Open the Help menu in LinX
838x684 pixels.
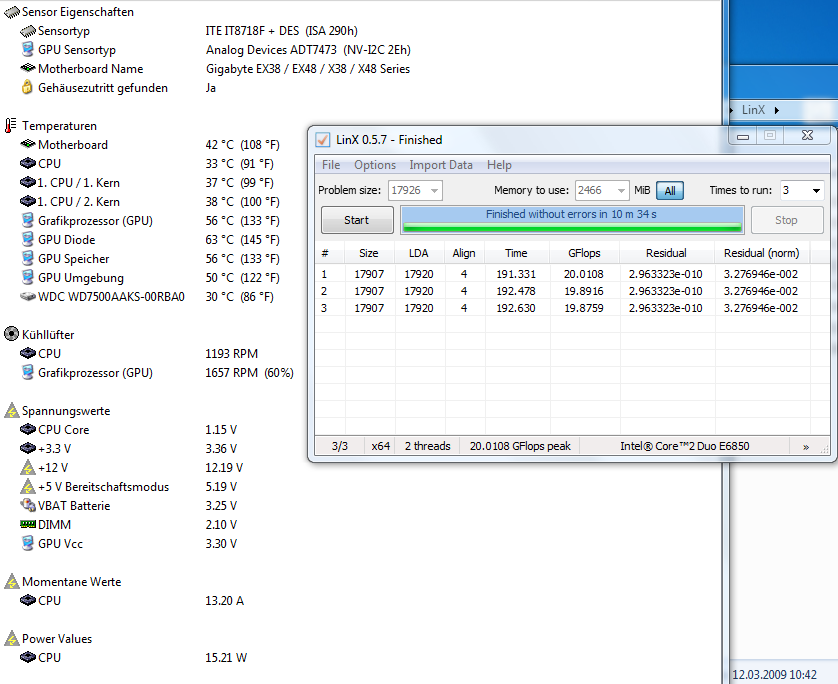point(499,165)
